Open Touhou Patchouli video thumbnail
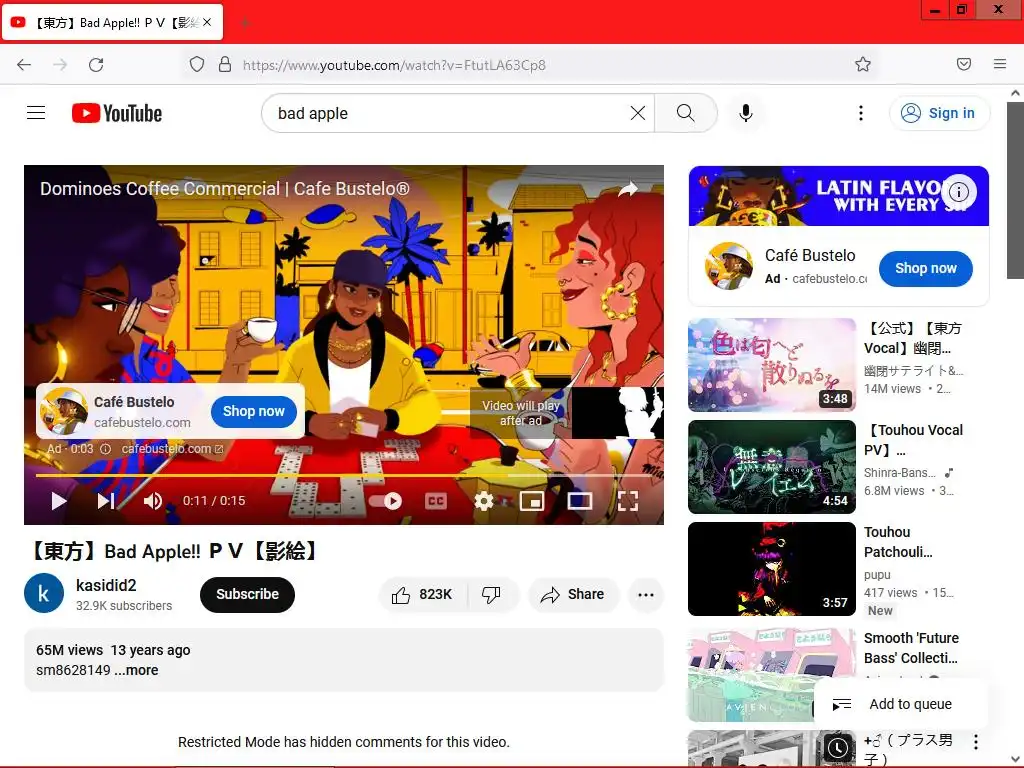The width and height of the screenshot is (1024, 768). pos(772,569)
